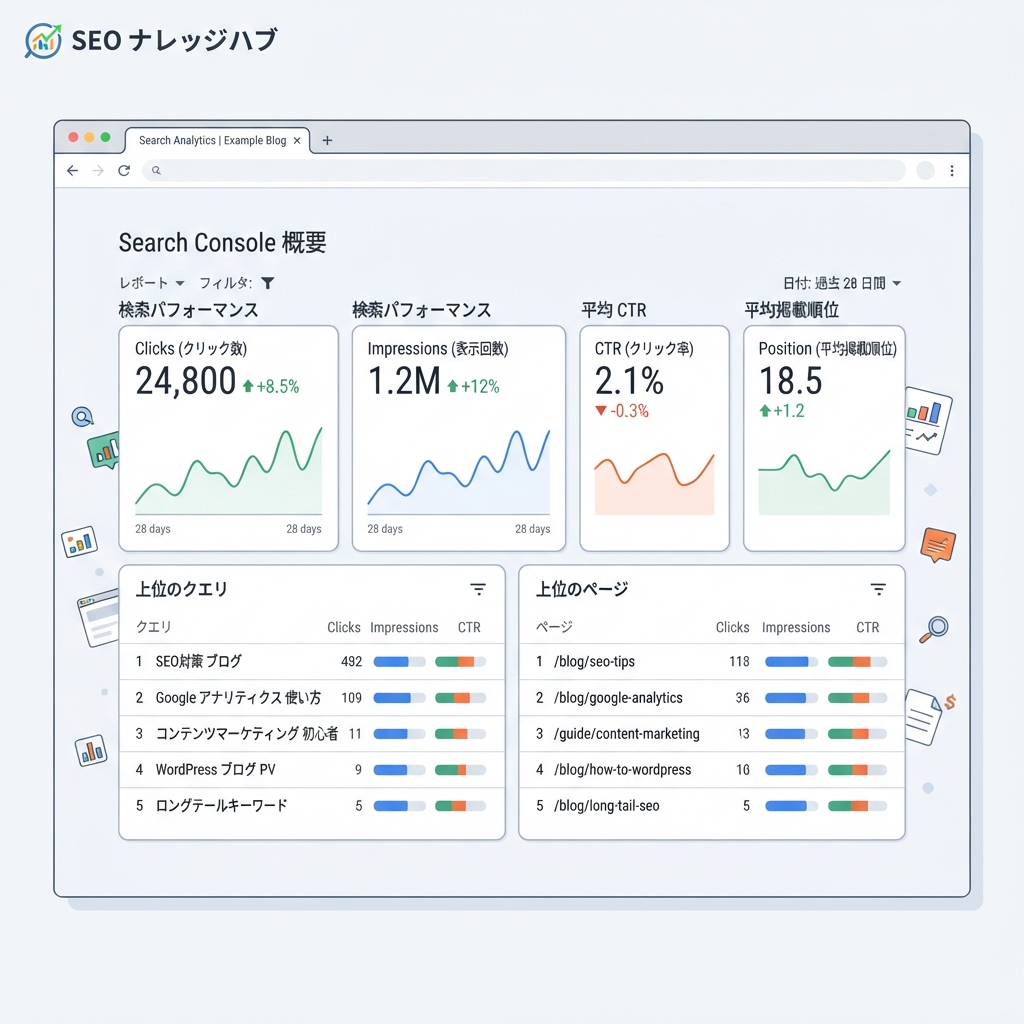Click the Search Console 概要 heading
Viewport: 1024px width, 1024px height.
[x=223, y=242]
